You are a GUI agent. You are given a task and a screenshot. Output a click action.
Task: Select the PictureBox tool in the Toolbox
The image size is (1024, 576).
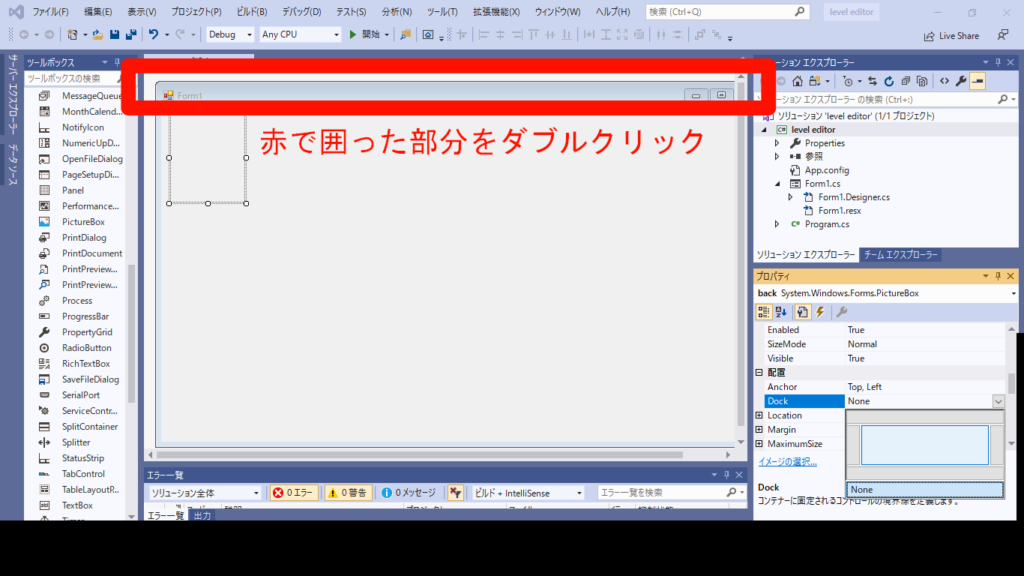(x=83, y=222)
